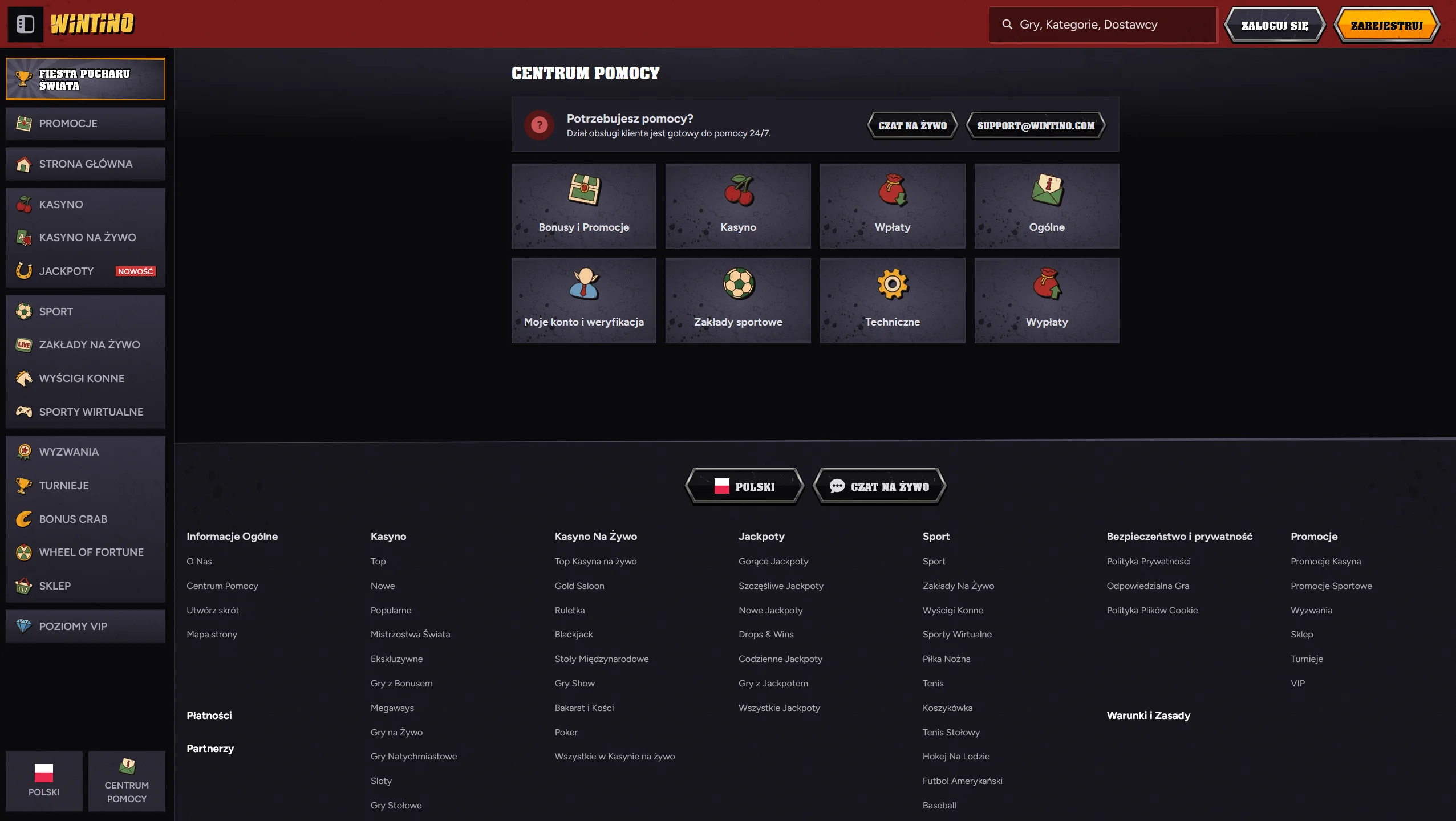
Task: Click the Partnerzy footer link
Action: point(210,748)
